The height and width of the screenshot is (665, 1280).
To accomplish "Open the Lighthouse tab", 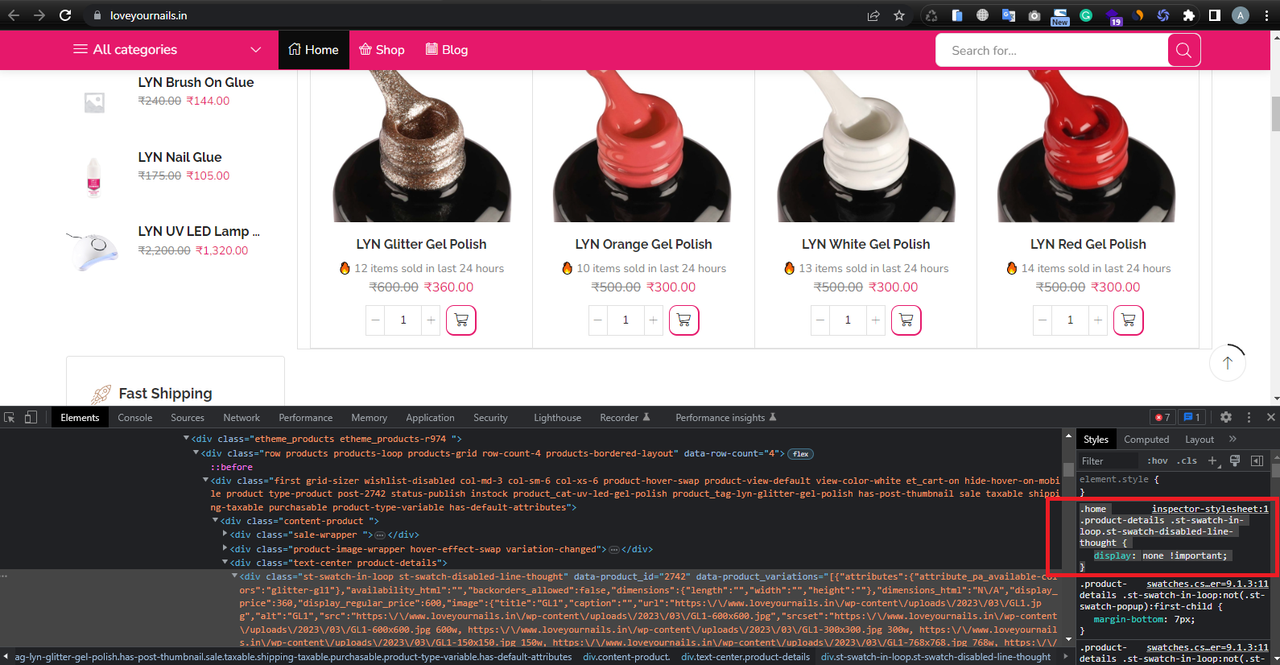I will point(557,417).
